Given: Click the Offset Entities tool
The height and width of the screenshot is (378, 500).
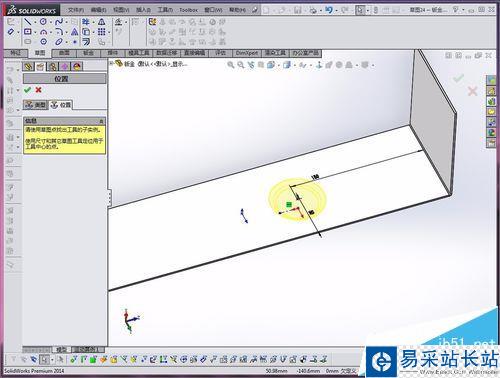Looking at the screenshot, I should [x=86, y=42].
